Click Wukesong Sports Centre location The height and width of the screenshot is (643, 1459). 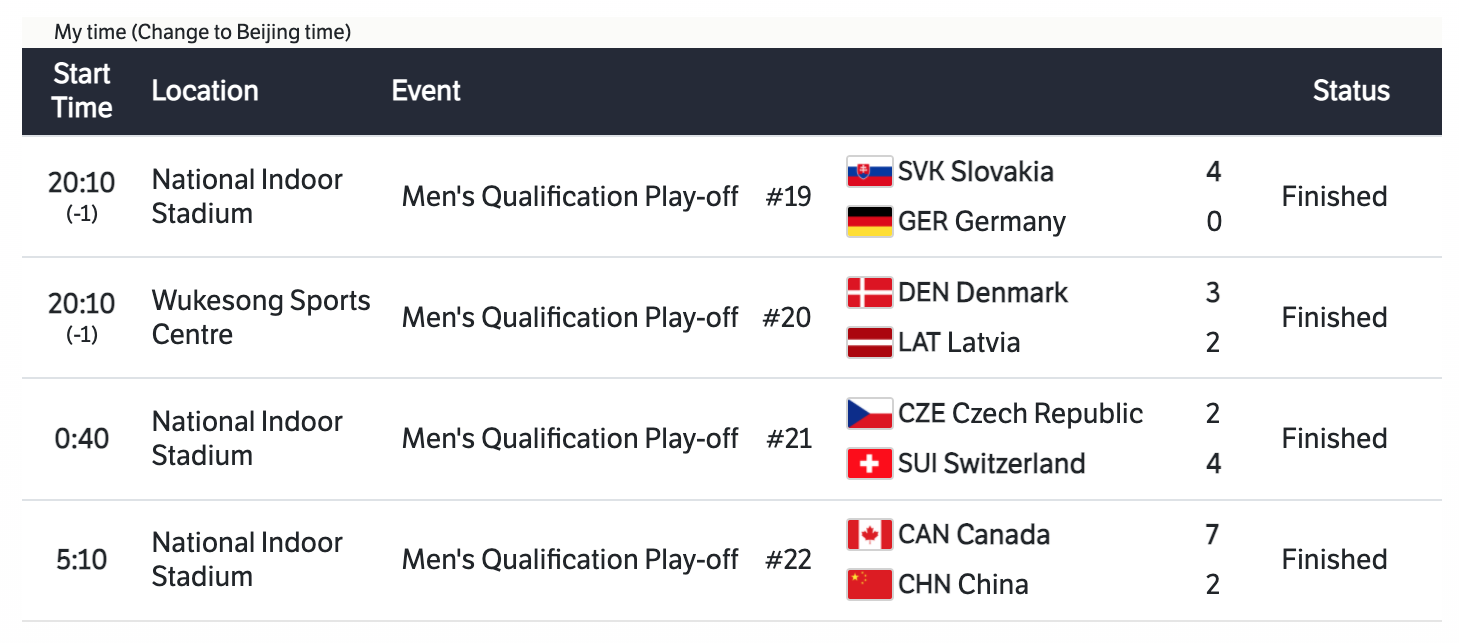coord(260,318)
